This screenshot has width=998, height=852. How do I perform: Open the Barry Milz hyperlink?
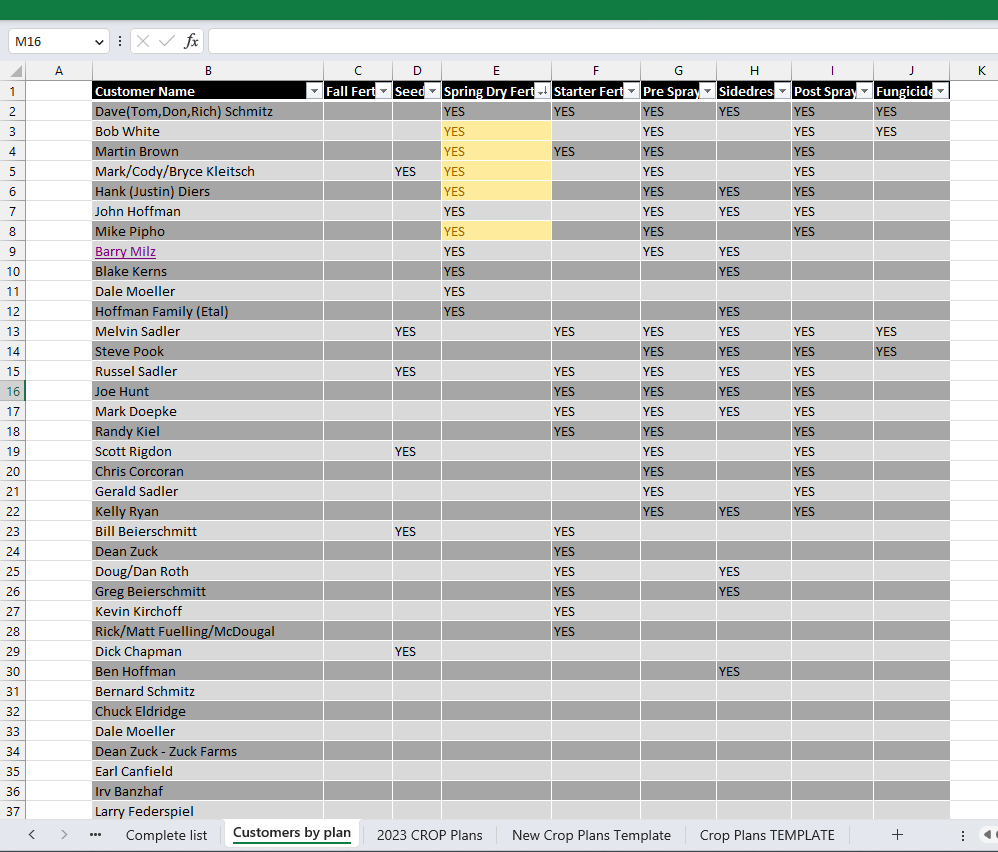125,251
